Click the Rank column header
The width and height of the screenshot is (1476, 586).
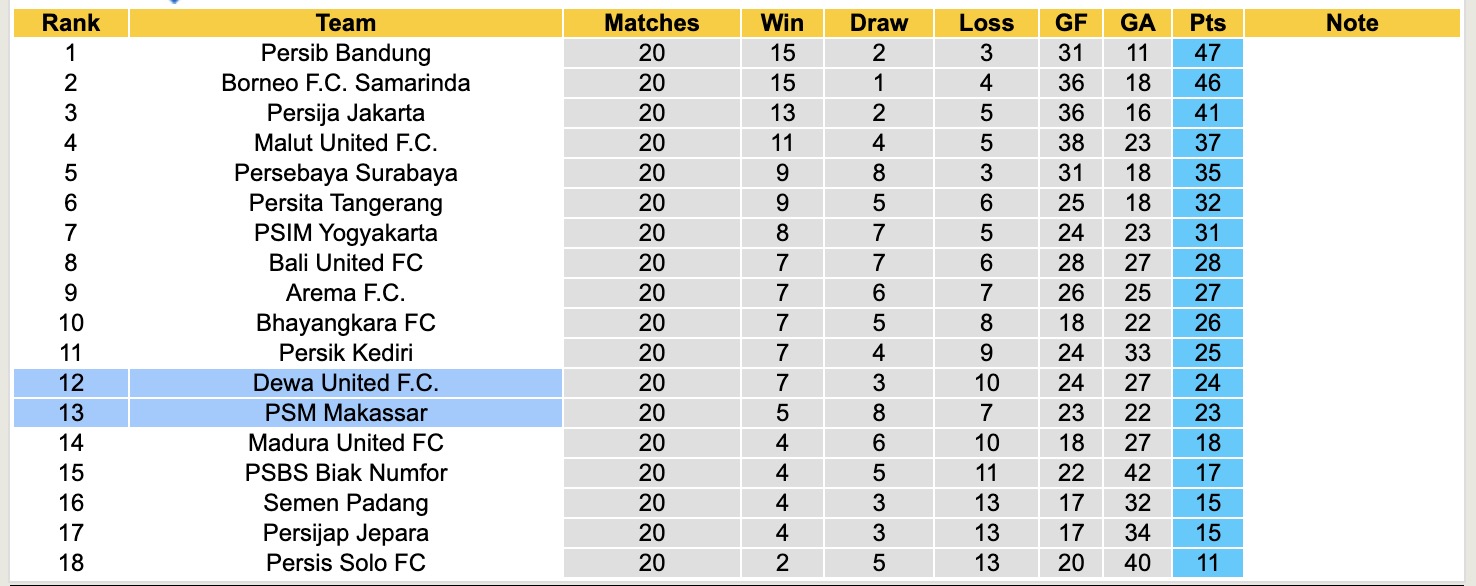(x=71, y=23)
